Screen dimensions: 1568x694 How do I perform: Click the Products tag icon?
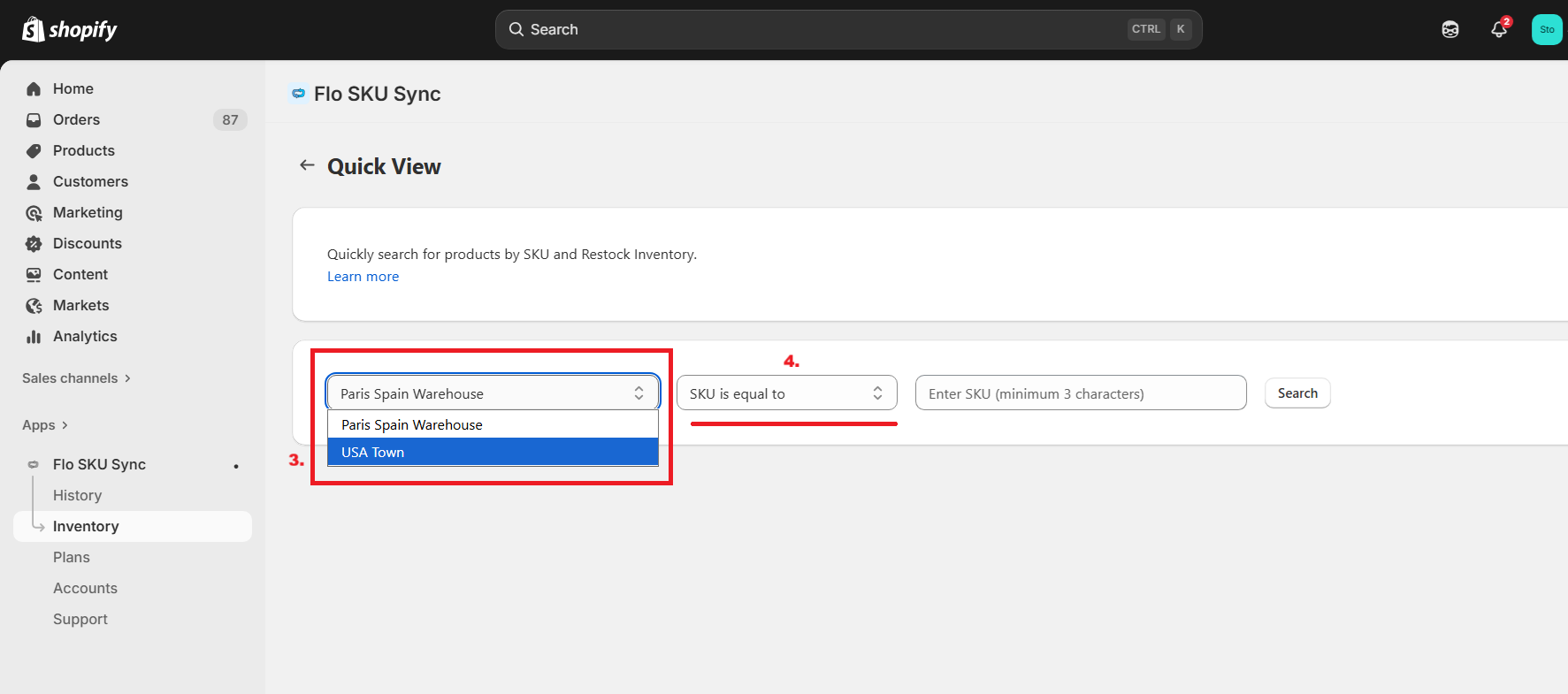point(34,150)
